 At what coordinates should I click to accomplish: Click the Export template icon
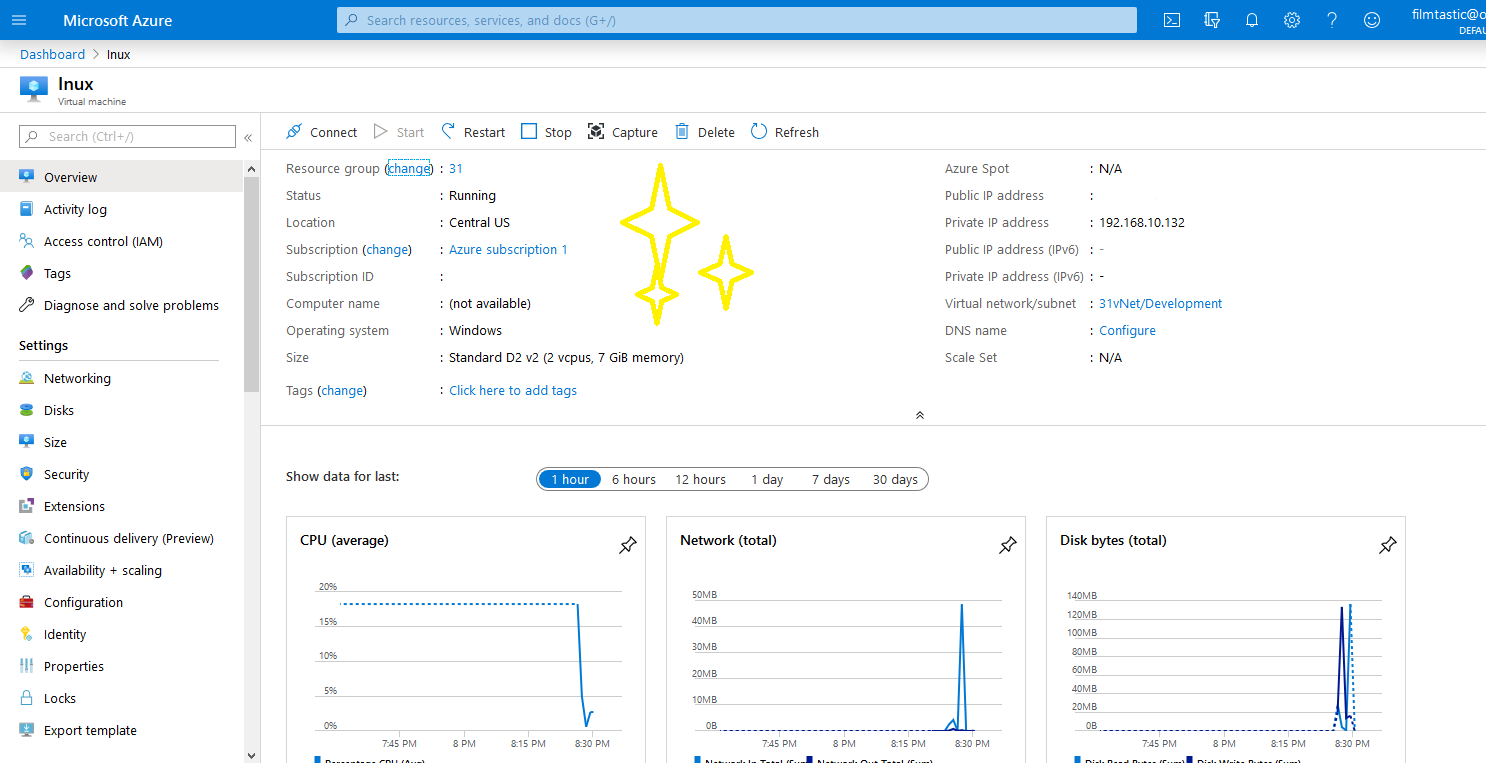click(27, 730)
